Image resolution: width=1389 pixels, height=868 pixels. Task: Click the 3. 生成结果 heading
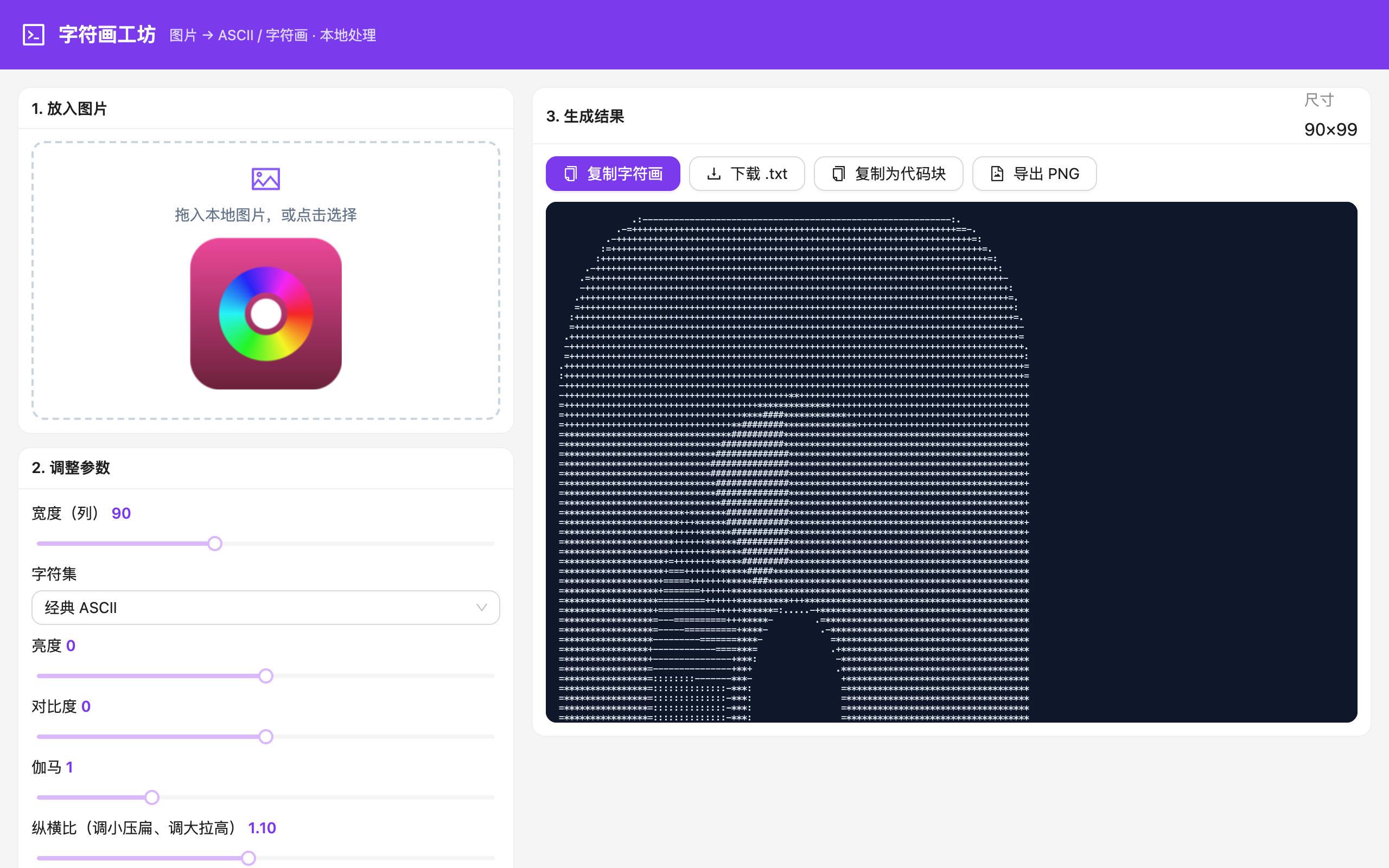point(585,117)
